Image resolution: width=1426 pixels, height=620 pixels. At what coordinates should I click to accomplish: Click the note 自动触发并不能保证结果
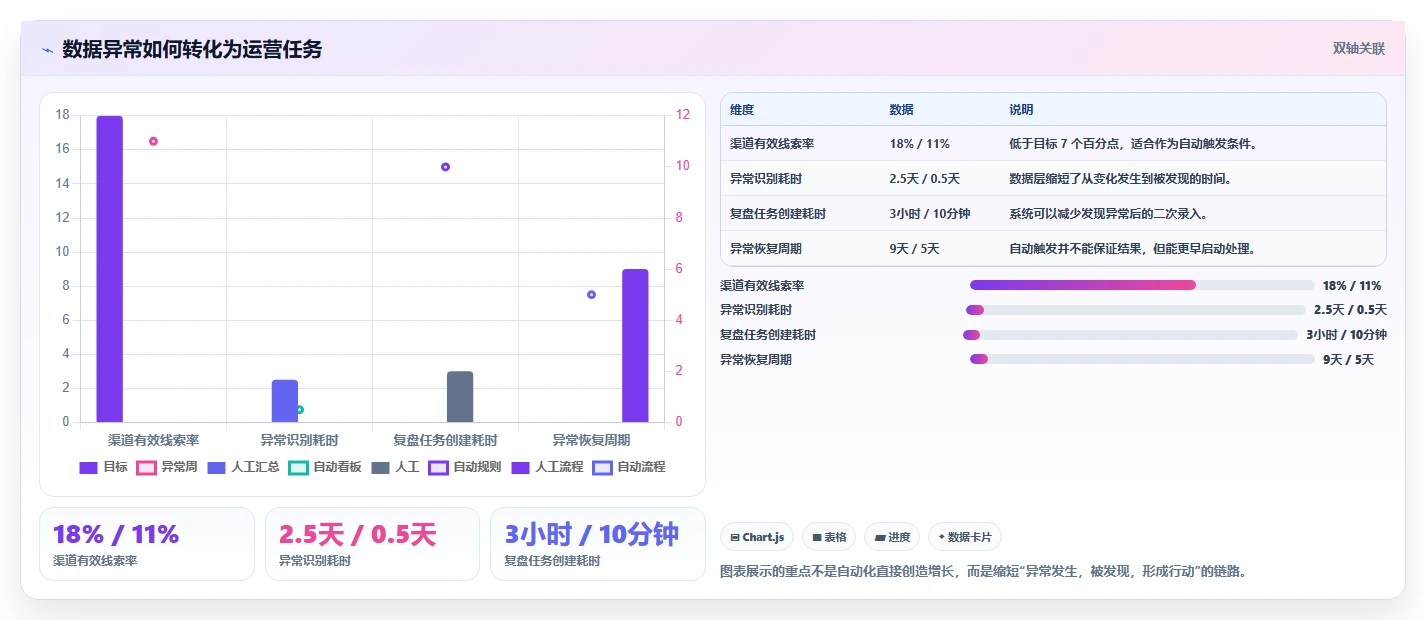[1132, 249]
